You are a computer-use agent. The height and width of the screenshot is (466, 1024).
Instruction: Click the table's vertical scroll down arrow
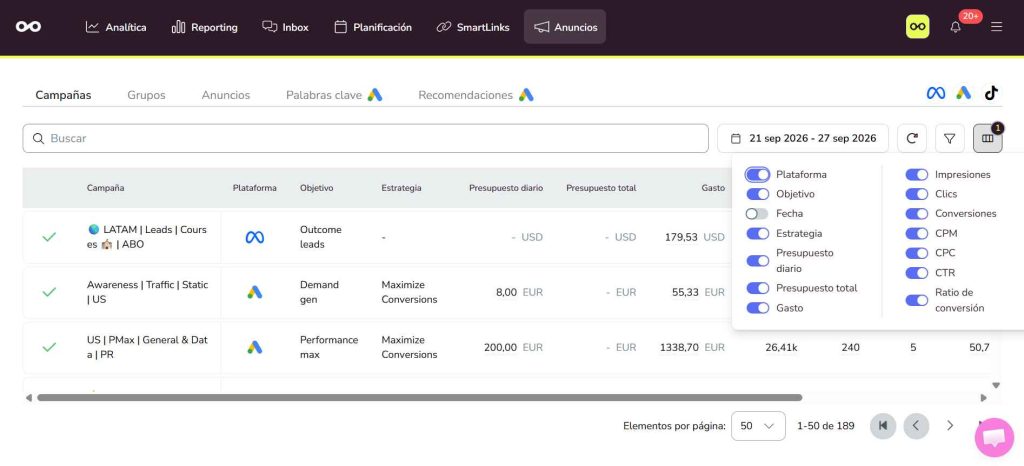pyautogui.click(x=996, y=386)
